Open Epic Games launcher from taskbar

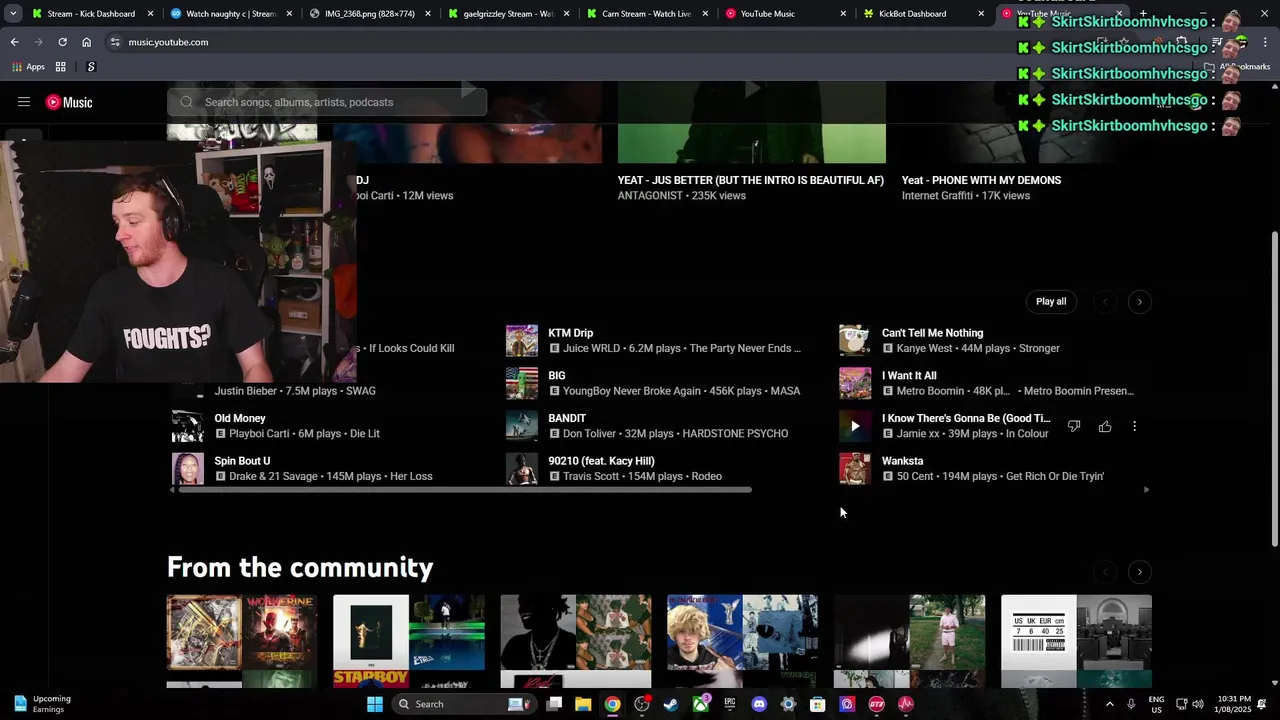[x=730, y=704]
